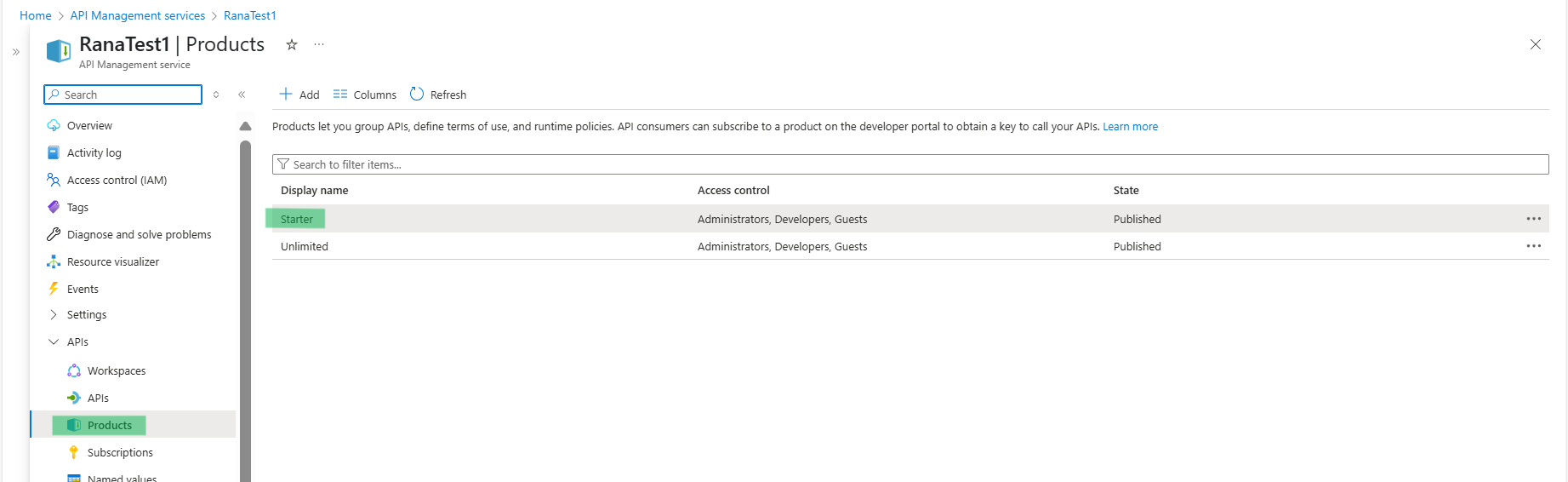1568x482 pixels.
Task: Click the Learn more link
Action: click(1130, 127)
